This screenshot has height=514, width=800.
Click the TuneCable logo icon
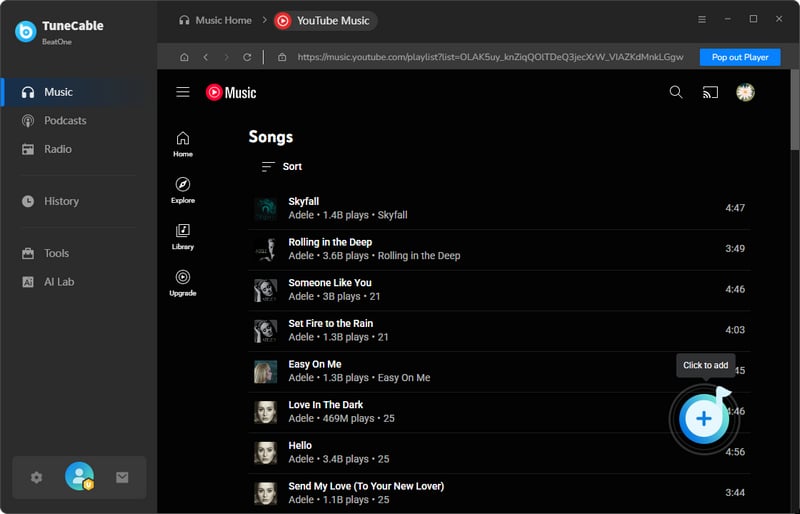click(x=26, y=32)
